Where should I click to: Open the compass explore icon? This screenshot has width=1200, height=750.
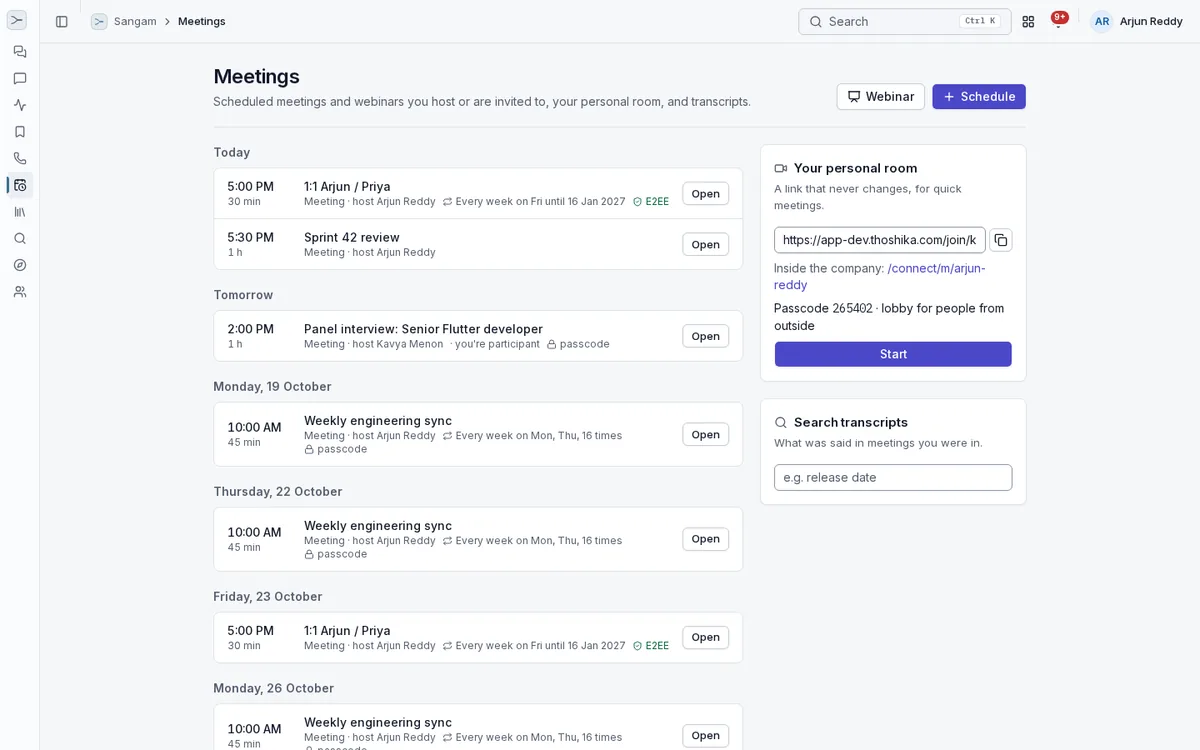click(20, 265)
